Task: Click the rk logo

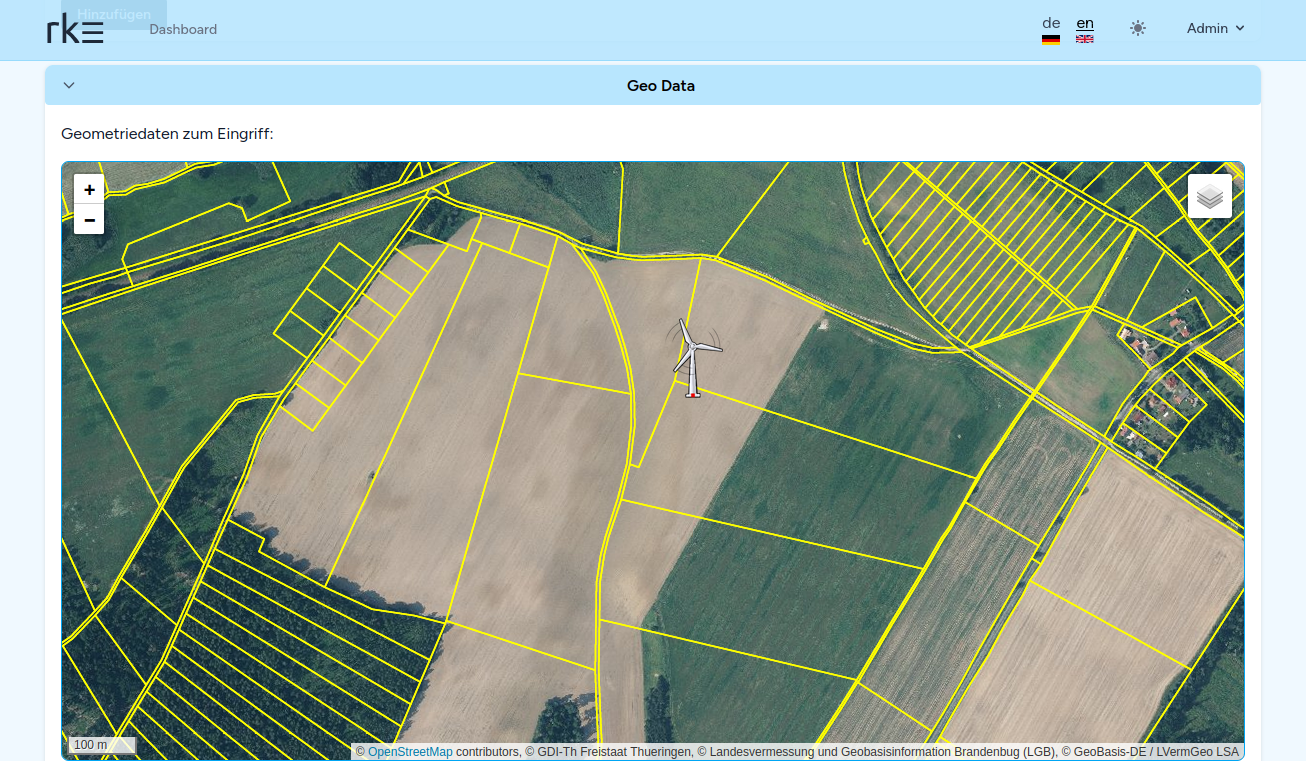Action: coord(75,30)
